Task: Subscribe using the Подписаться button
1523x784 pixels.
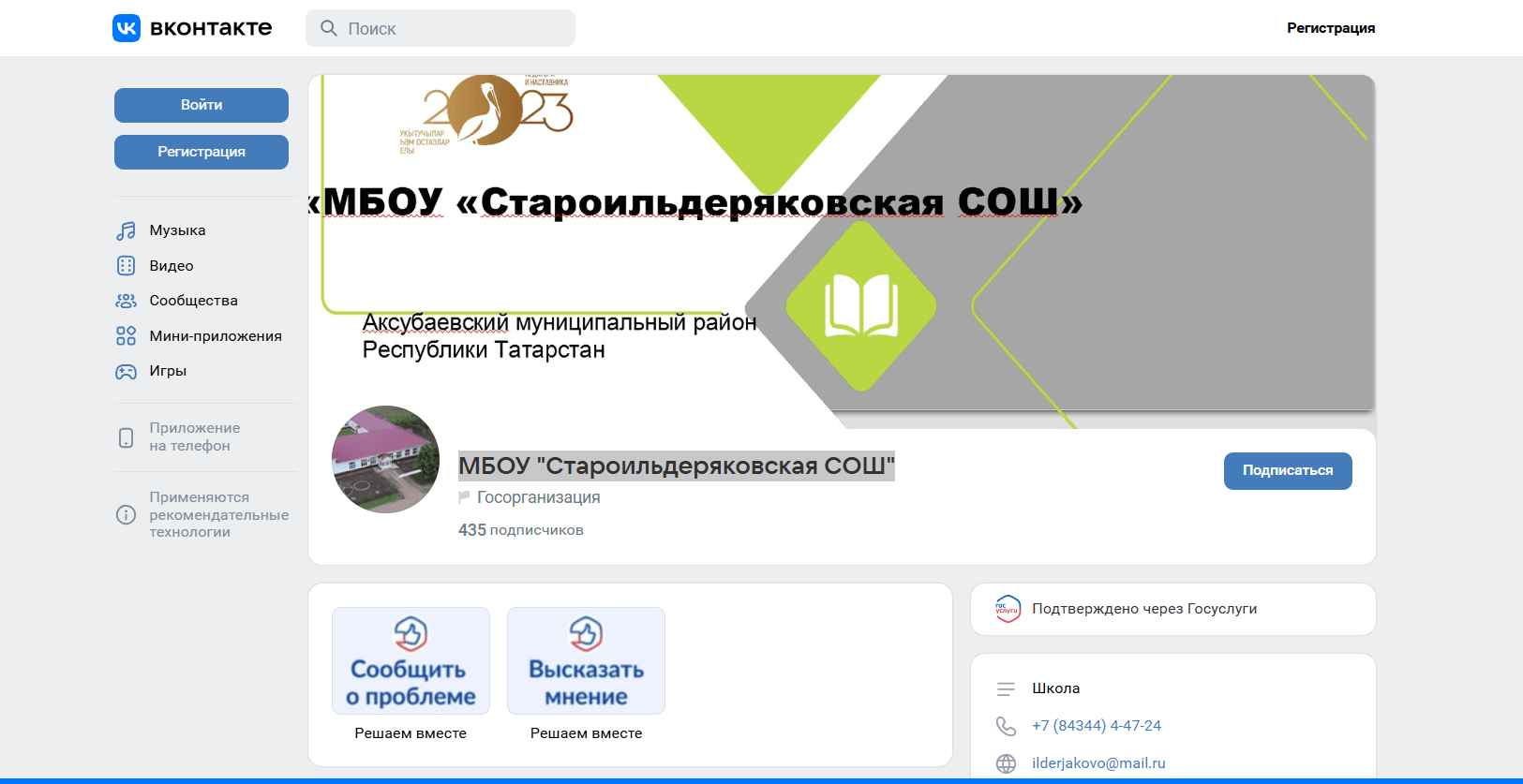Action: pos(1287,471)
